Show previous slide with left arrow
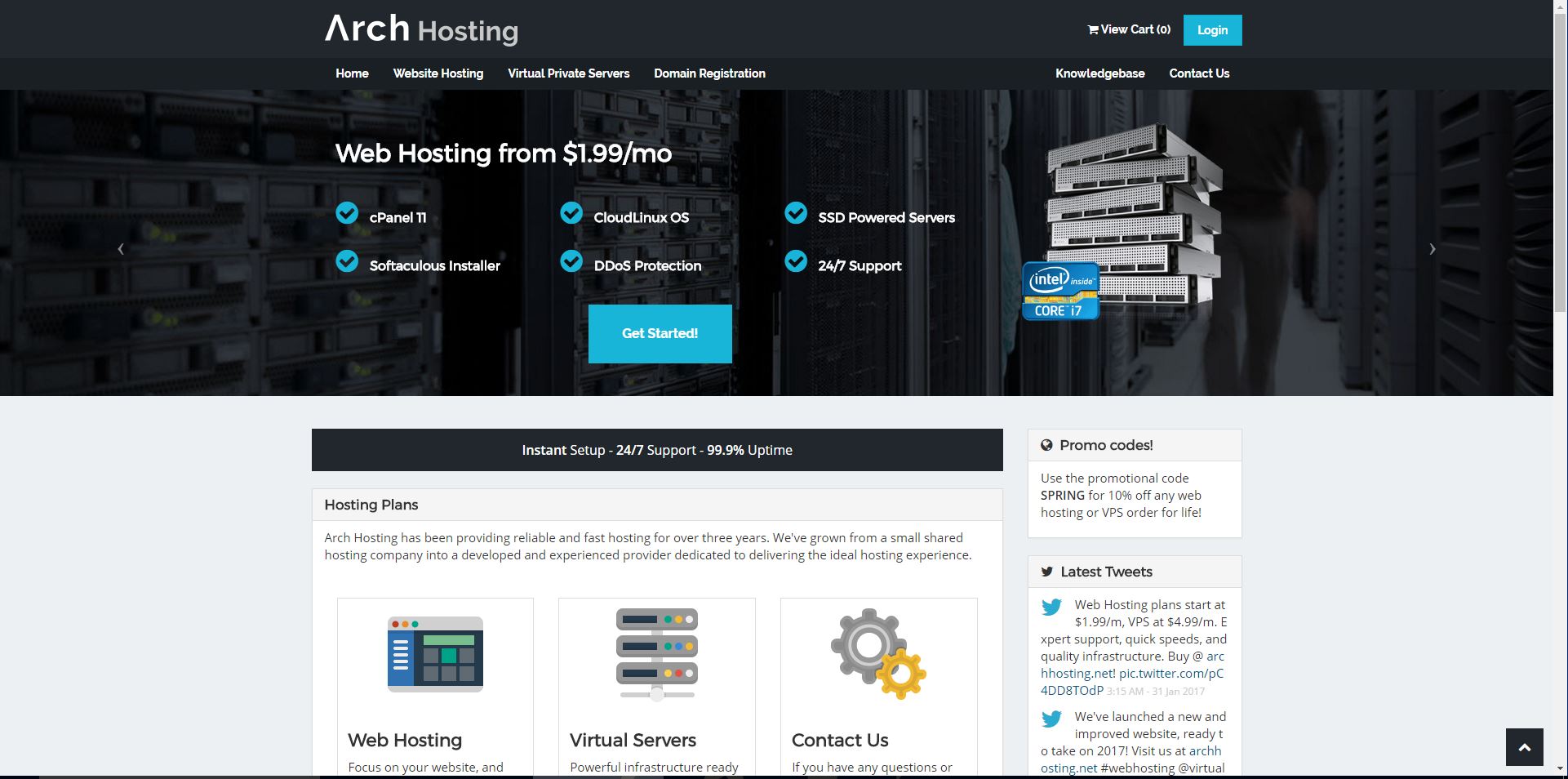The height and width of the screenshot is (779, 1568). tap(121, 249)
